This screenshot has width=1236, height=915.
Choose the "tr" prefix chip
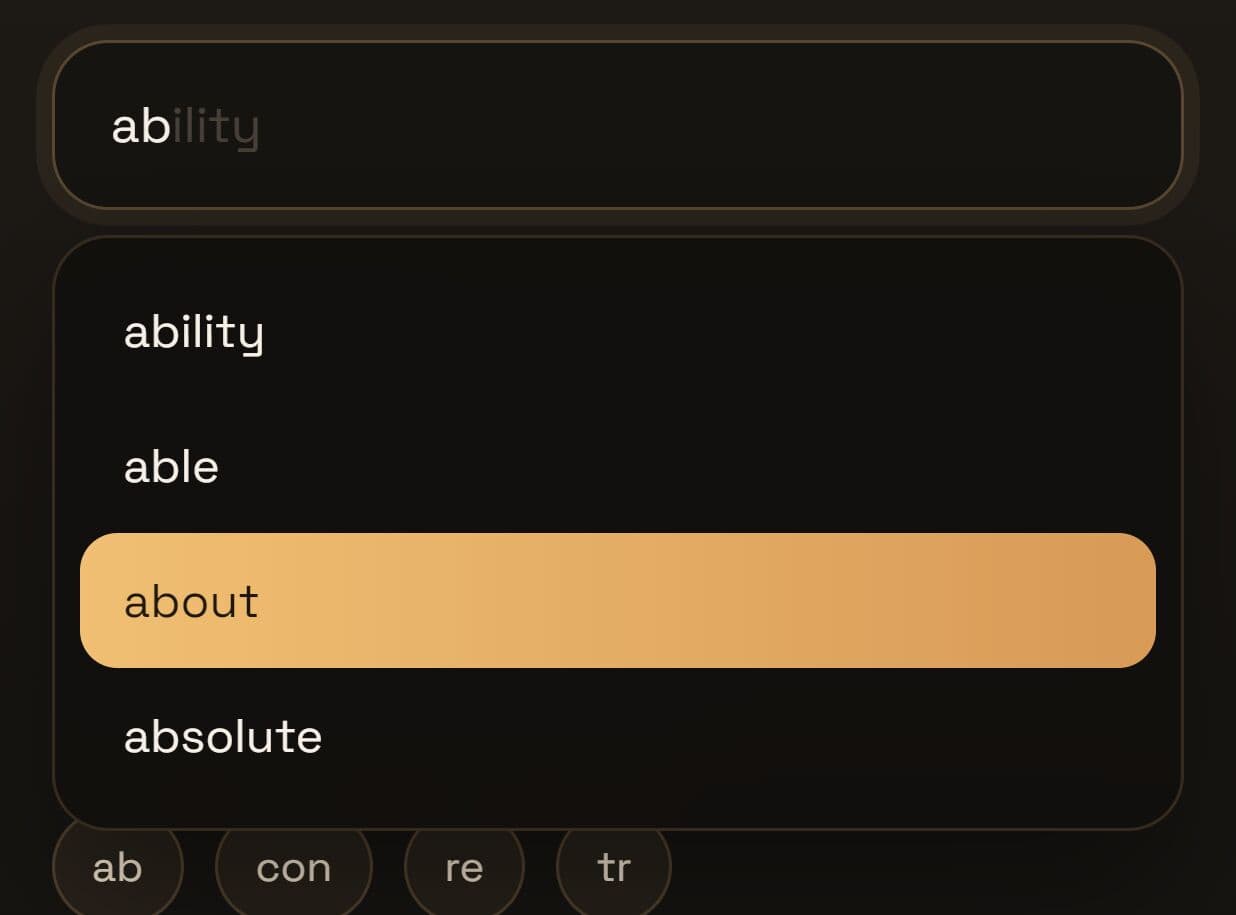pos(614,867)
